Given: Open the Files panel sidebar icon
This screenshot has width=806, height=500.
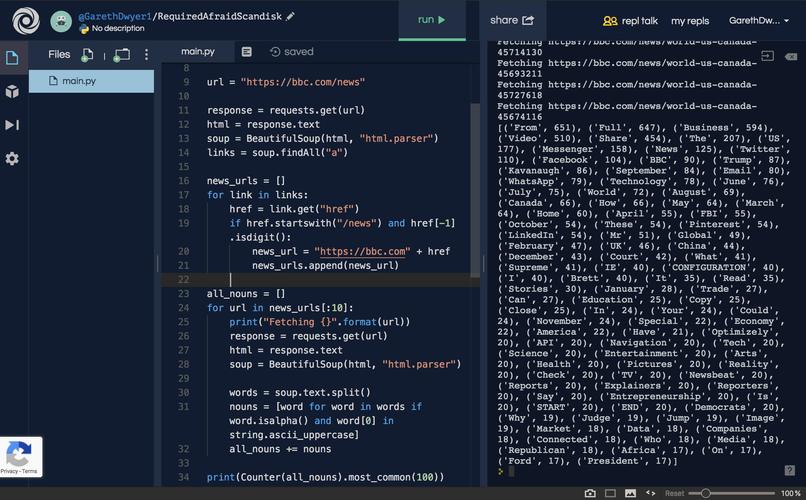Looking at the screenshot, I should (x=12, y=57).
